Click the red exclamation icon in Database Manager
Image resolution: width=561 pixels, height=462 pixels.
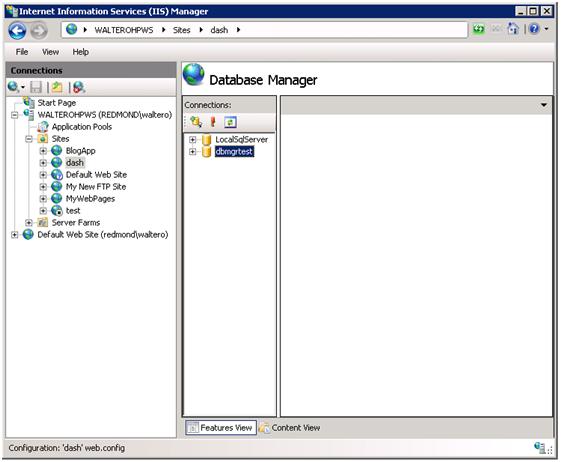[213, 122]
